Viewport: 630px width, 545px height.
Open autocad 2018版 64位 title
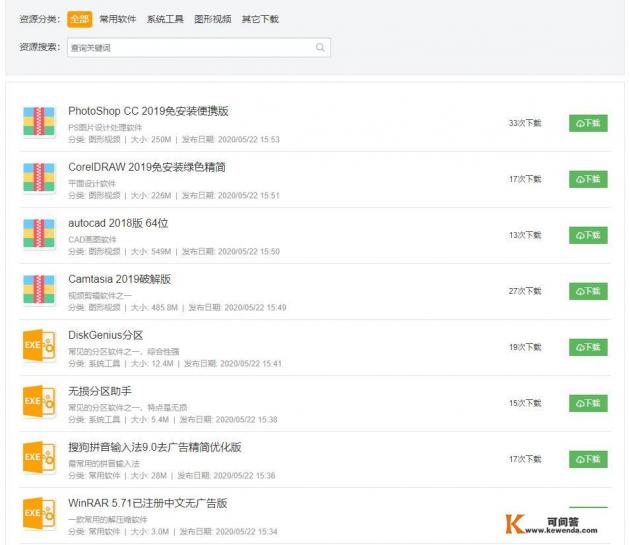(118, 223)
